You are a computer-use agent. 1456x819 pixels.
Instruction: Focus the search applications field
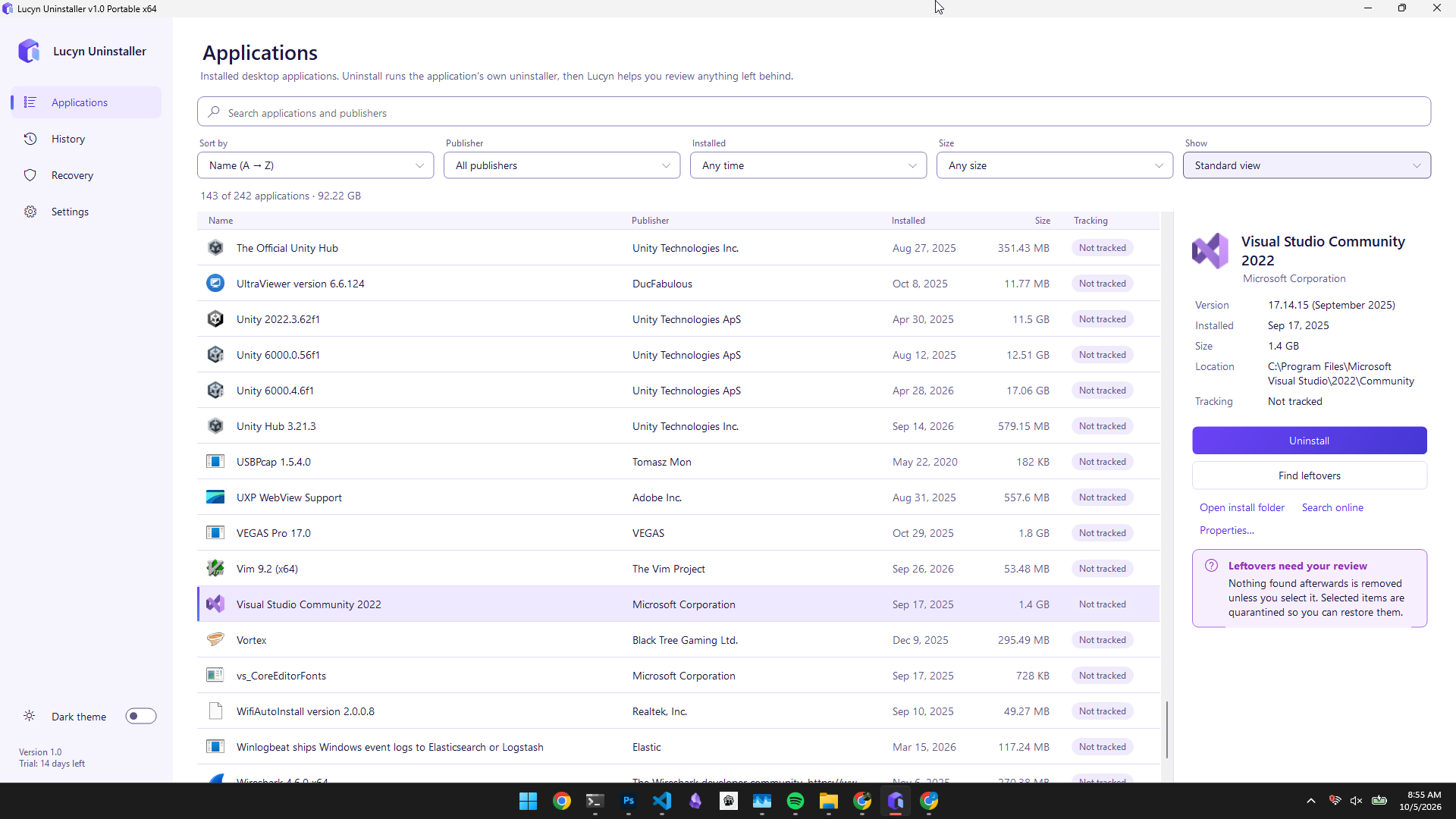click(x=814, y=112)
